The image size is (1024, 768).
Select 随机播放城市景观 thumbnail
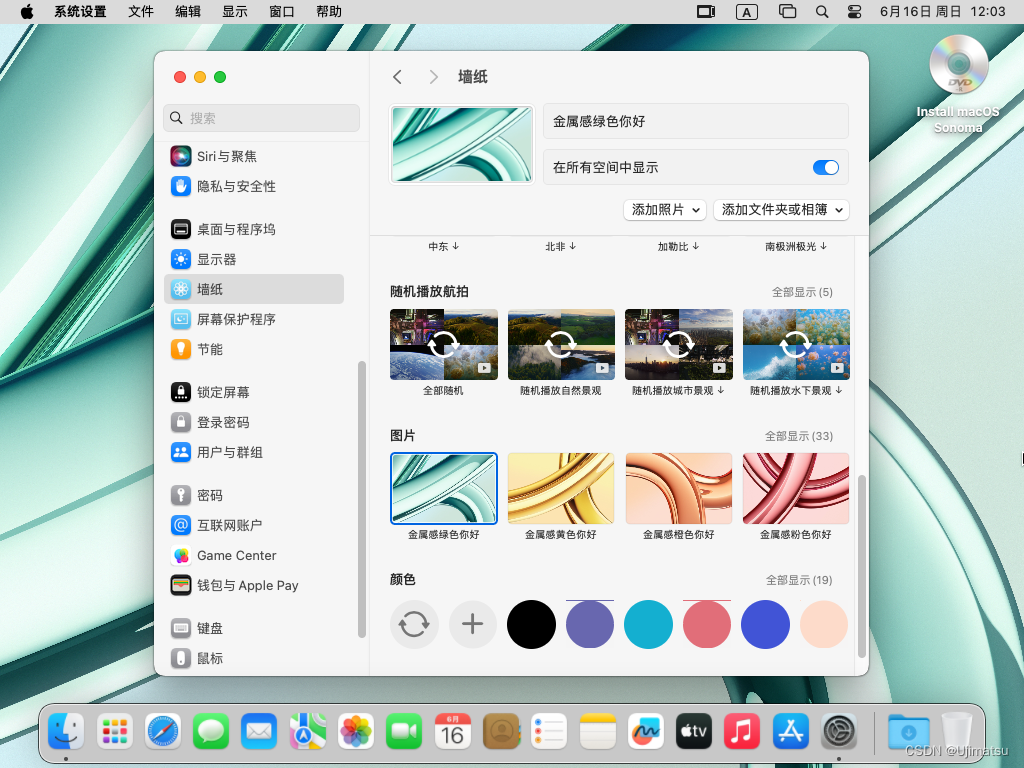tap(679, 344)
